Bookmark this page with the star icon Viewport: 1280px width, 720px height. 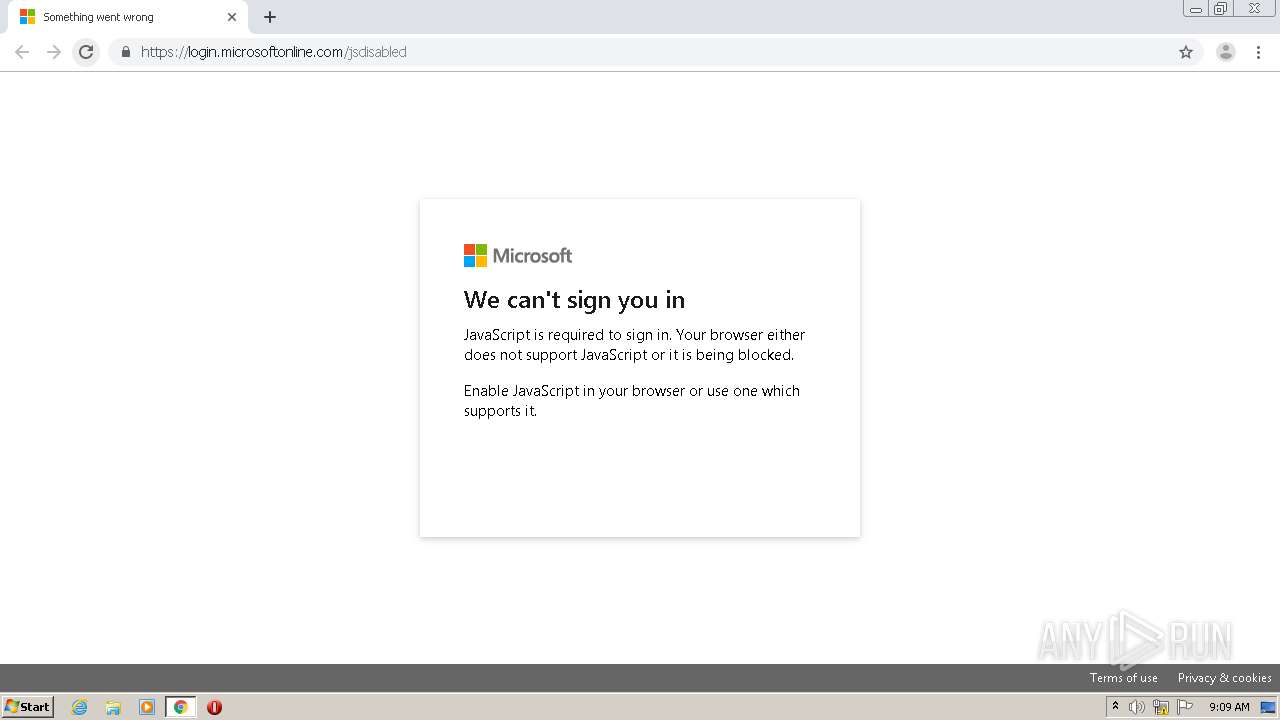(1186, 52)
